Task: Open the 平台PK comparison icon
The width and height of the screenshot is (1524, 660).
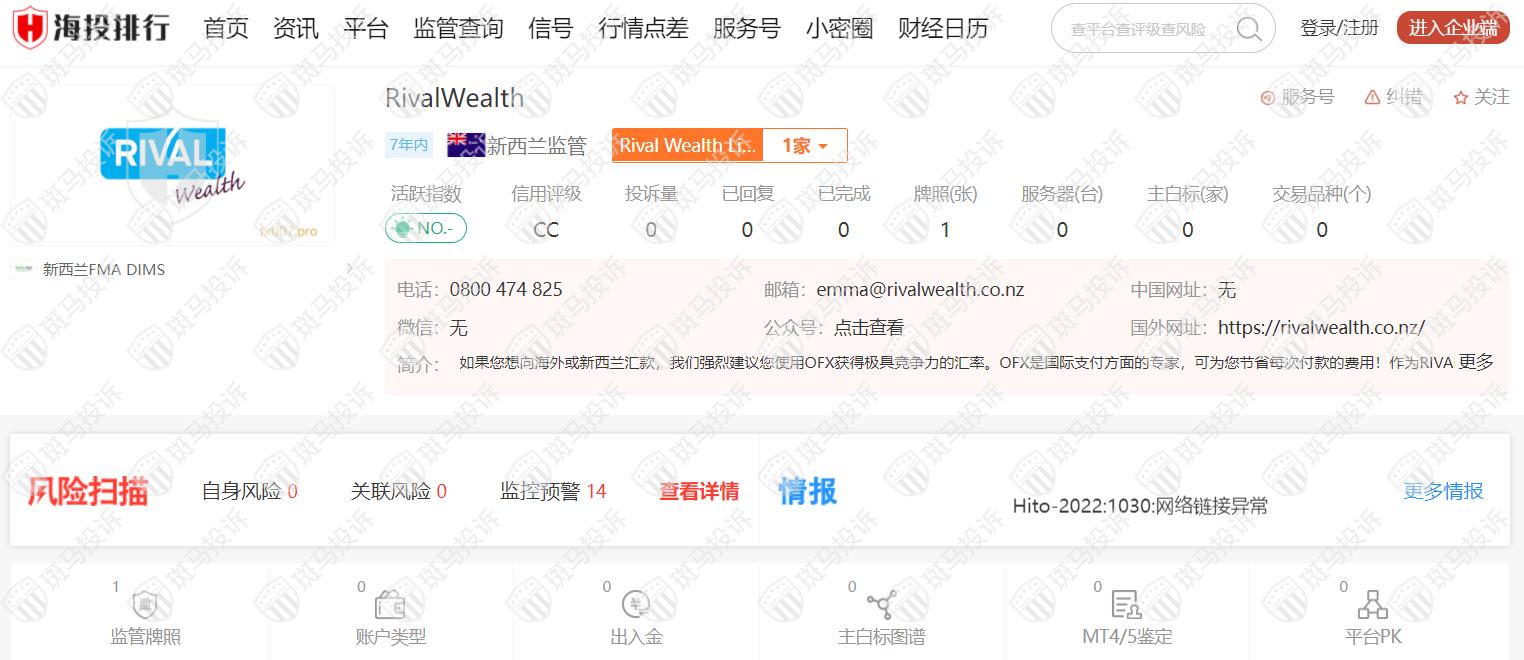Action: tap(1372, 605)
